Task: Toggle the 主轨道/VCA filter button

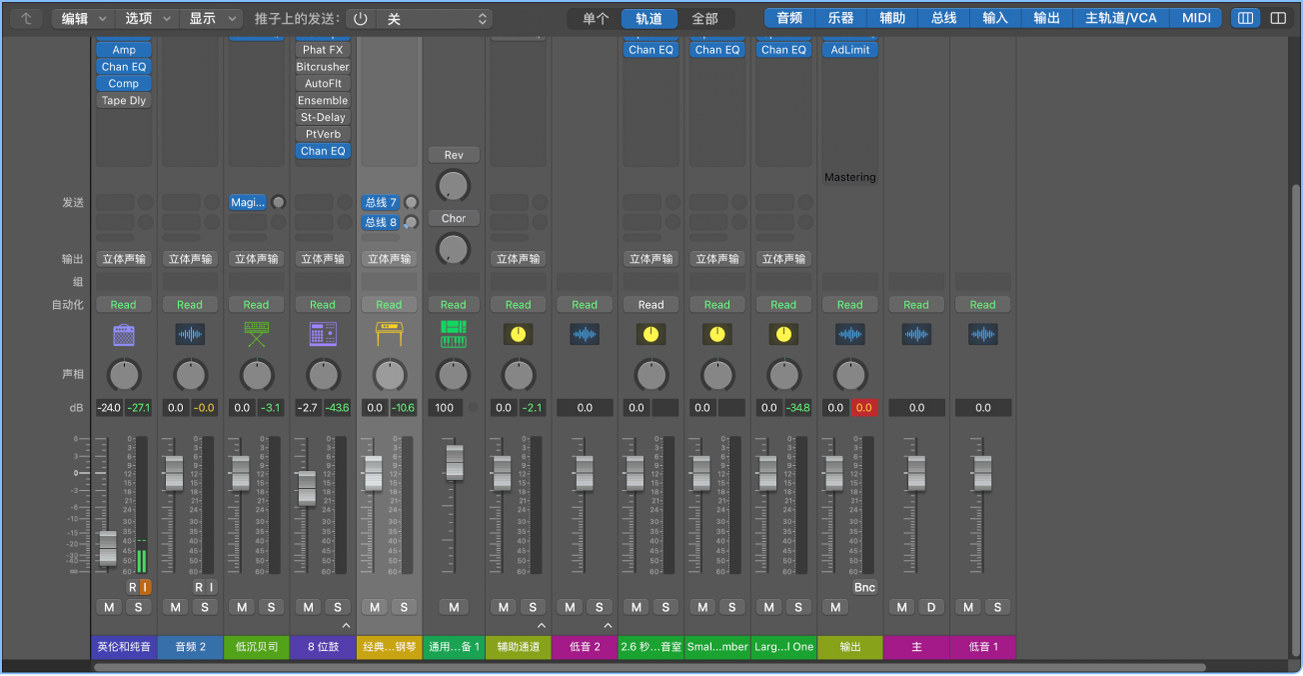Action: click(1120, 18)
